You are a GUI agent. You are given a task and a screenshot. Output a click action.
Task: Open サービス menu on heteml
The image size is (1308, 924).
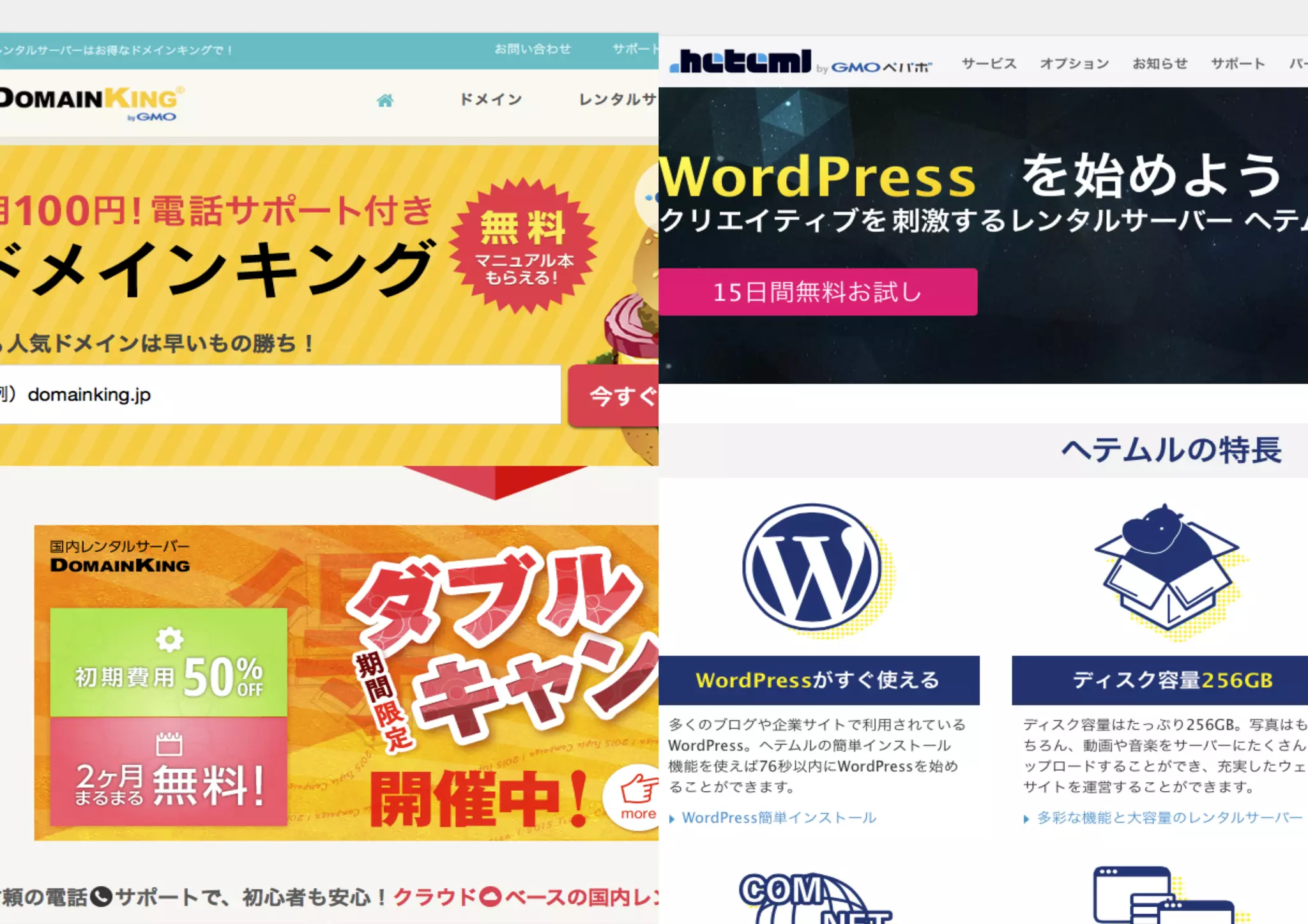(x=989, y=64)
